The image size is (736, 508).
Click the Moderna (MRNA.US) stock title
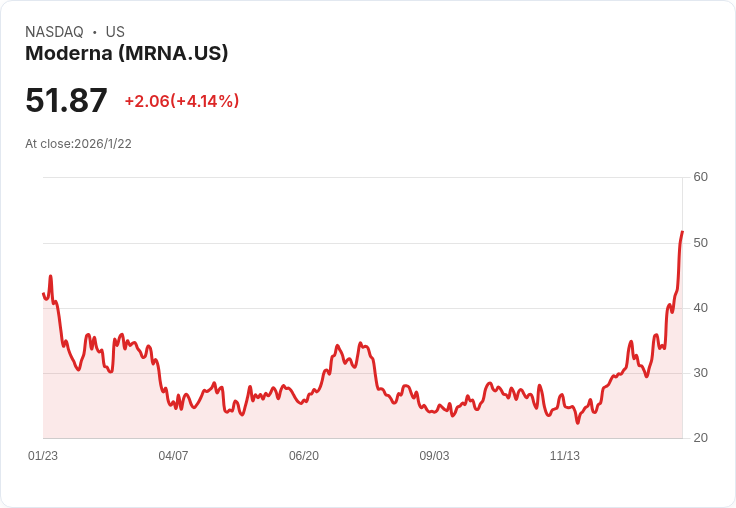tap(127, 54)
